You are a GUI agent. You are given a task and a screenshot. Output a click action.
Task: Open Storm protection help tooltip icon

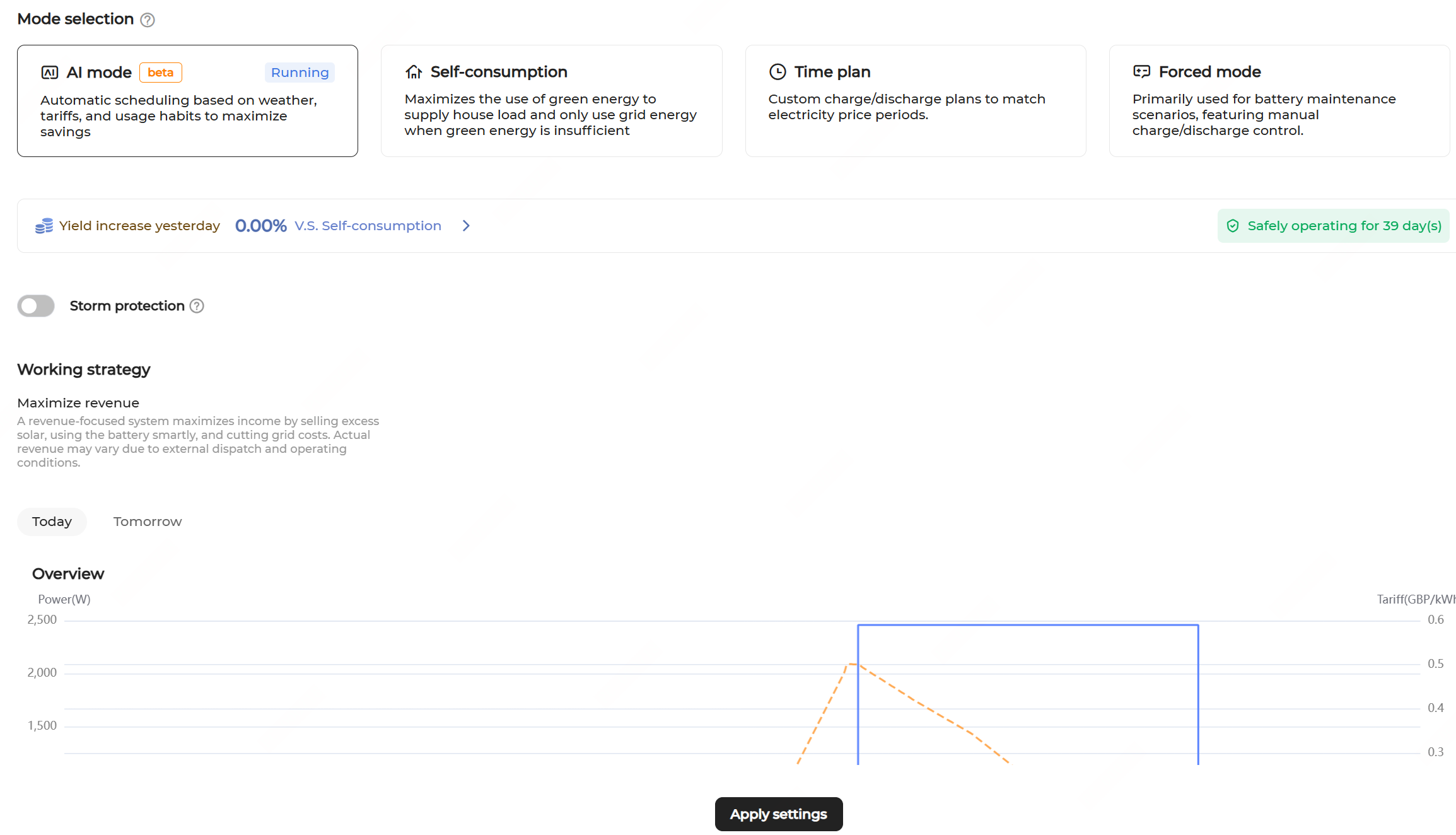pyautogui.click(x=197, y=306)
